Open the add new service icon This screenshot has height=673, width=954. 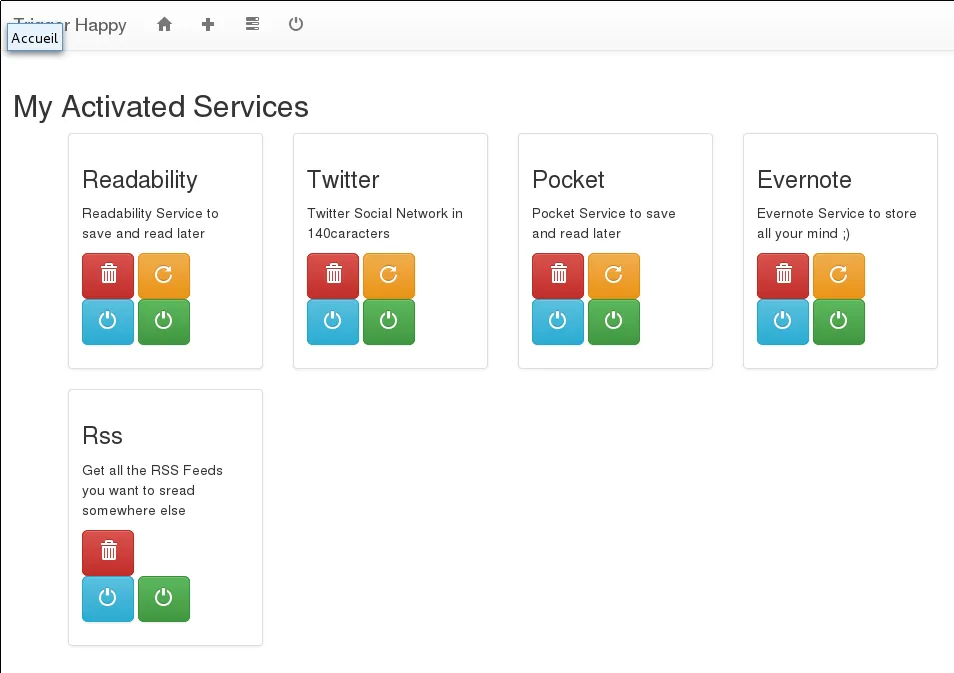click(x=207, y=23)
